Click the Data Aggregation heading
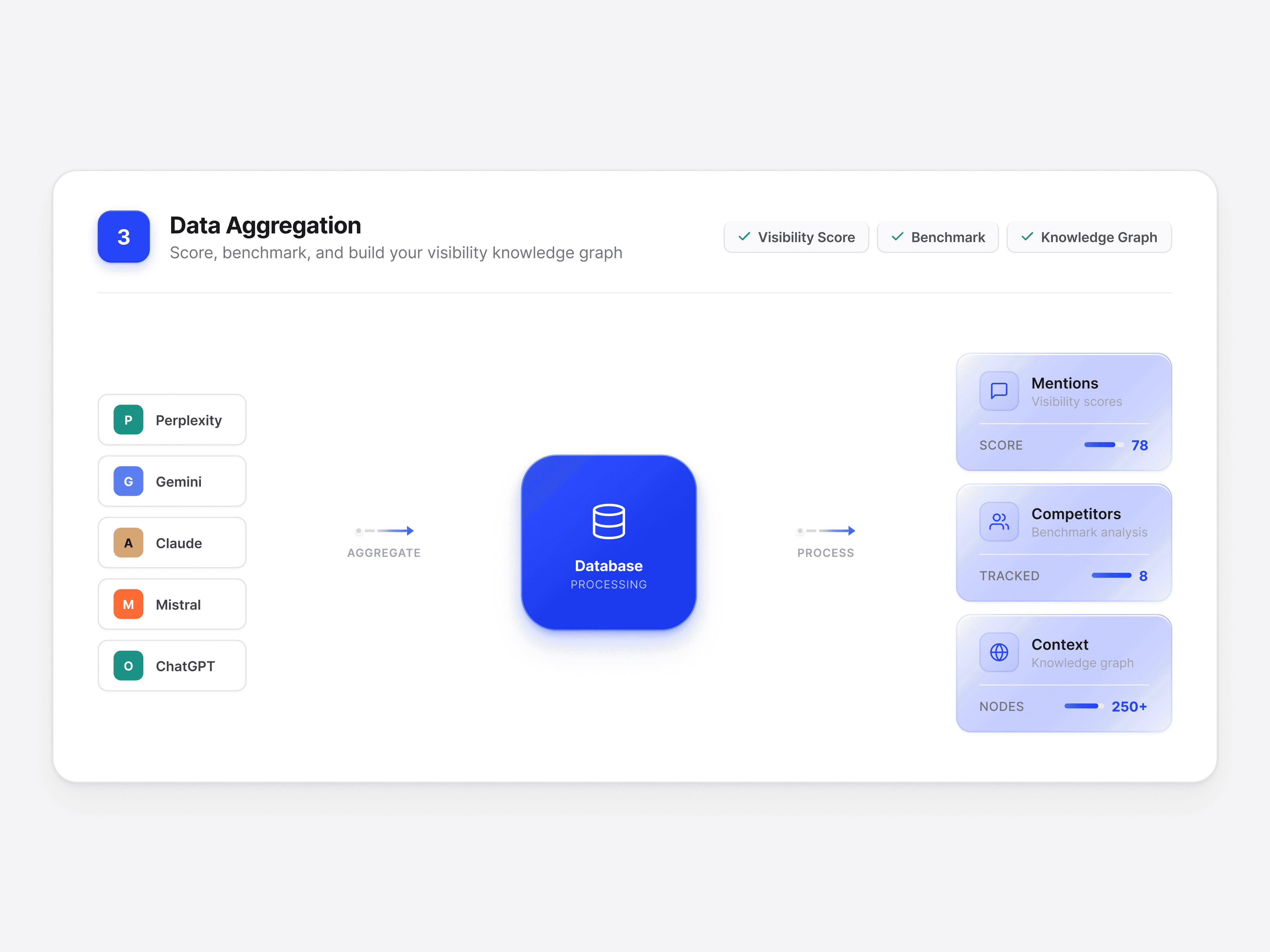This screenshot has height=952, width=1270. 265,226
